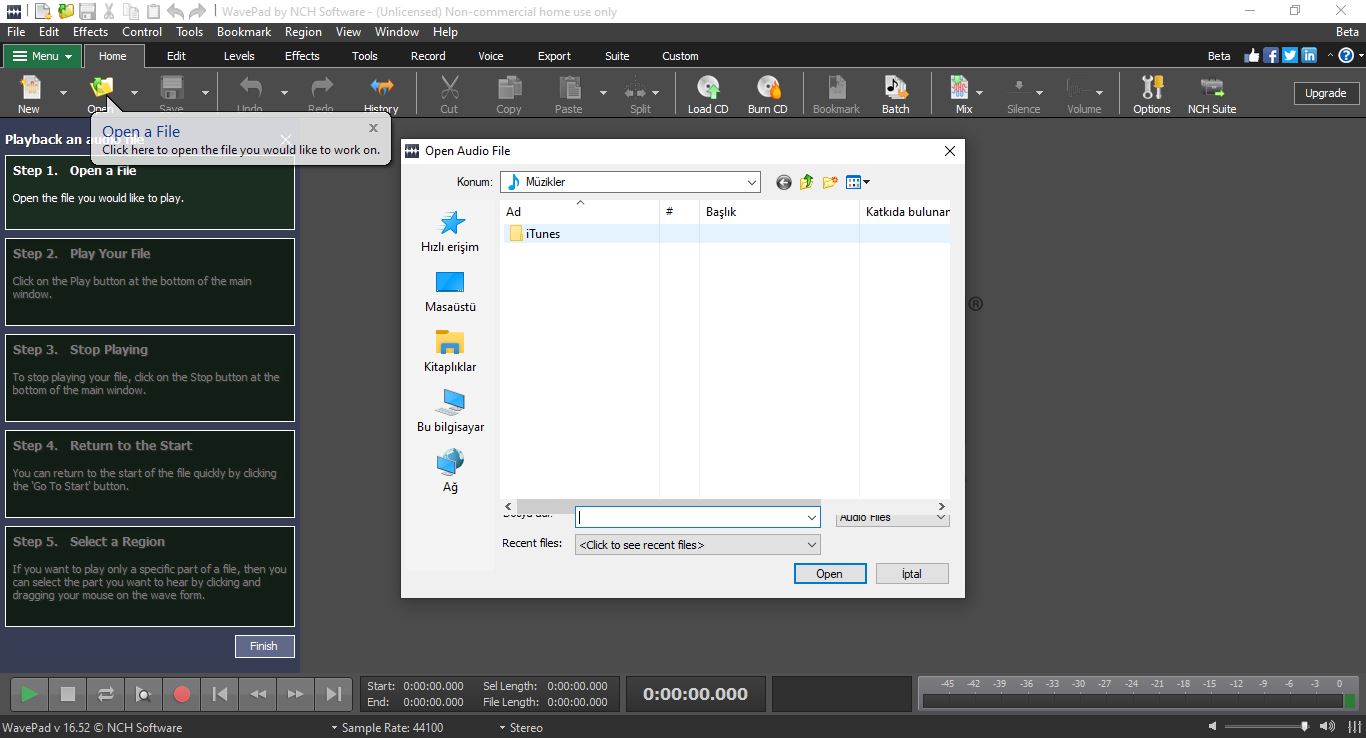Open the Sample Rate dropdown in status bar

pyautogui.click(x=387, y=728)
